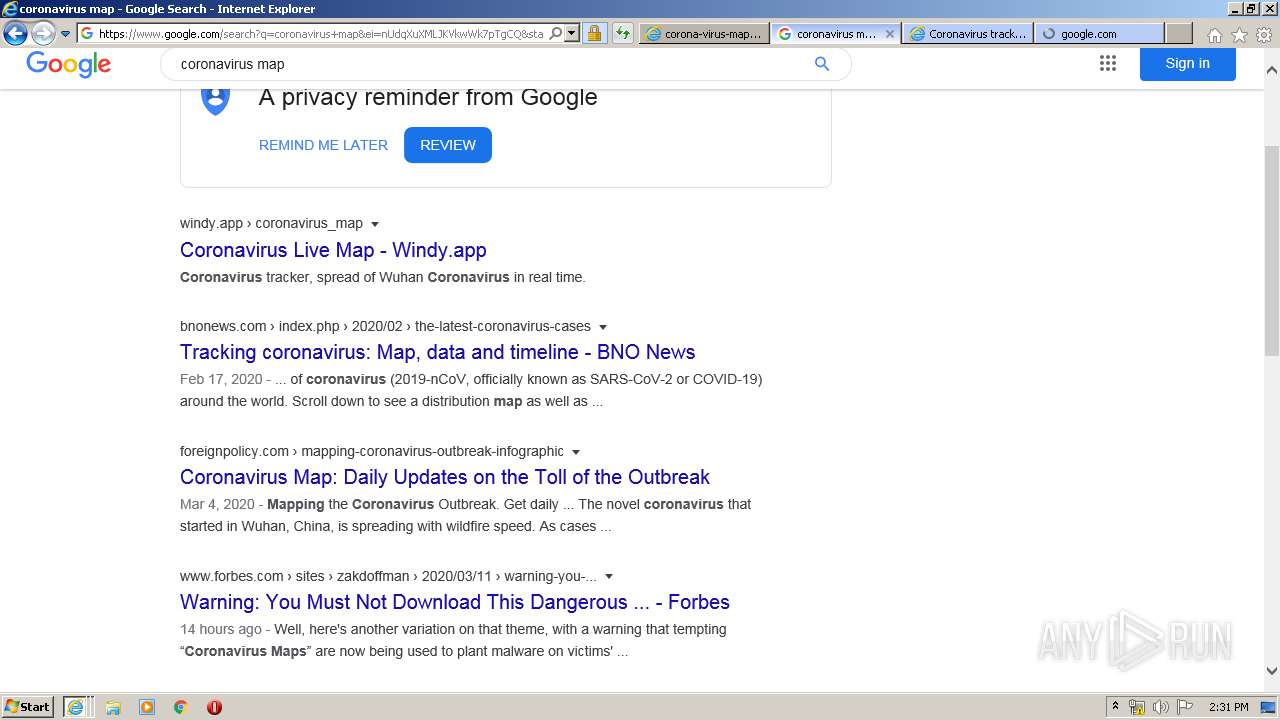The height and width of the screenshot is (720, 1280).
Task: Switch to the google.com tab
Action: coord(1099,33)
